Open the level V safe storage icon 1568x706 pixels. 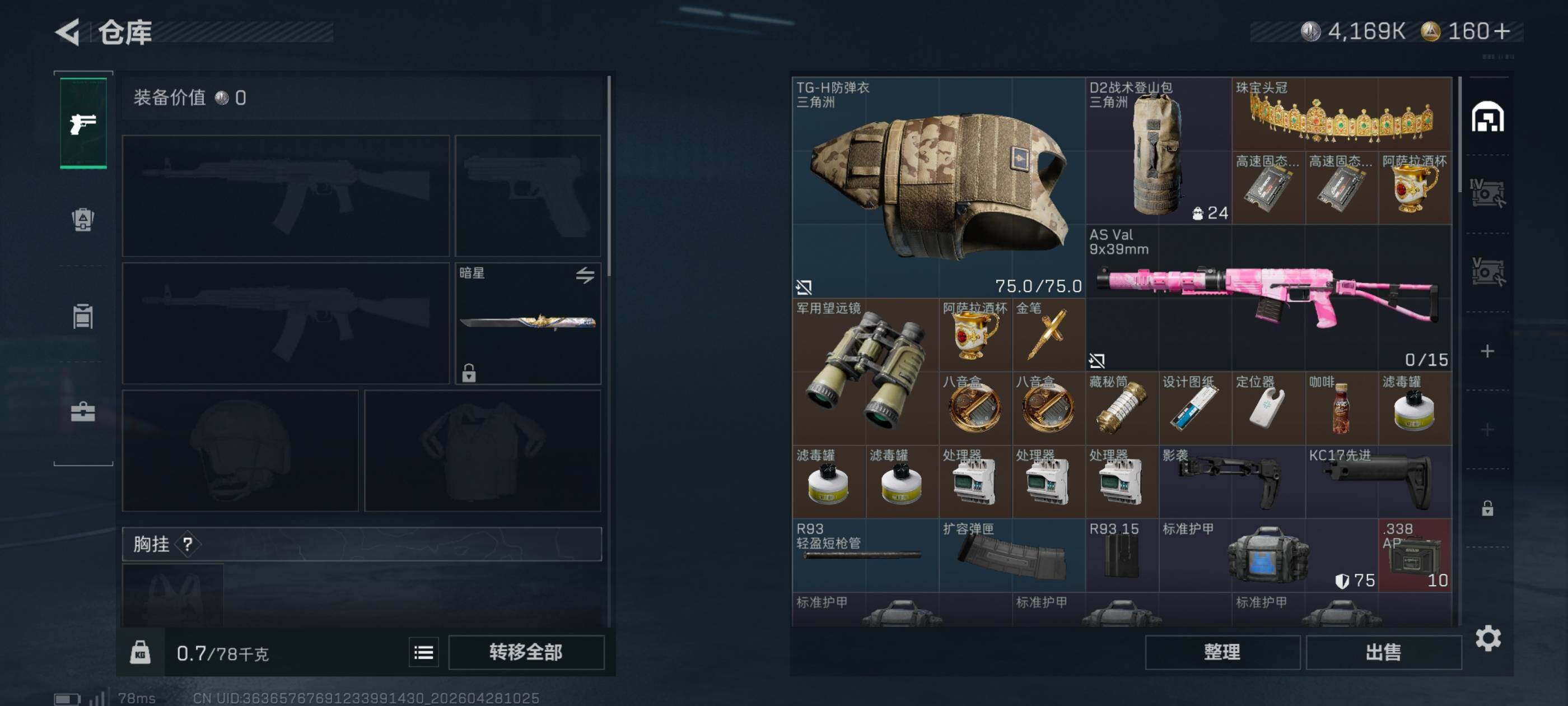coord(1487,272)
